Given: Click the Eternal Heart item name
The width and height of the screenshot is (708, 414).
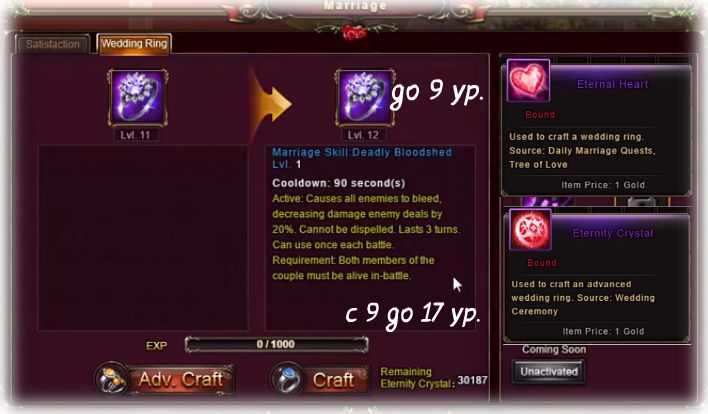Looking at the screenshot, I should pos(612,84).
